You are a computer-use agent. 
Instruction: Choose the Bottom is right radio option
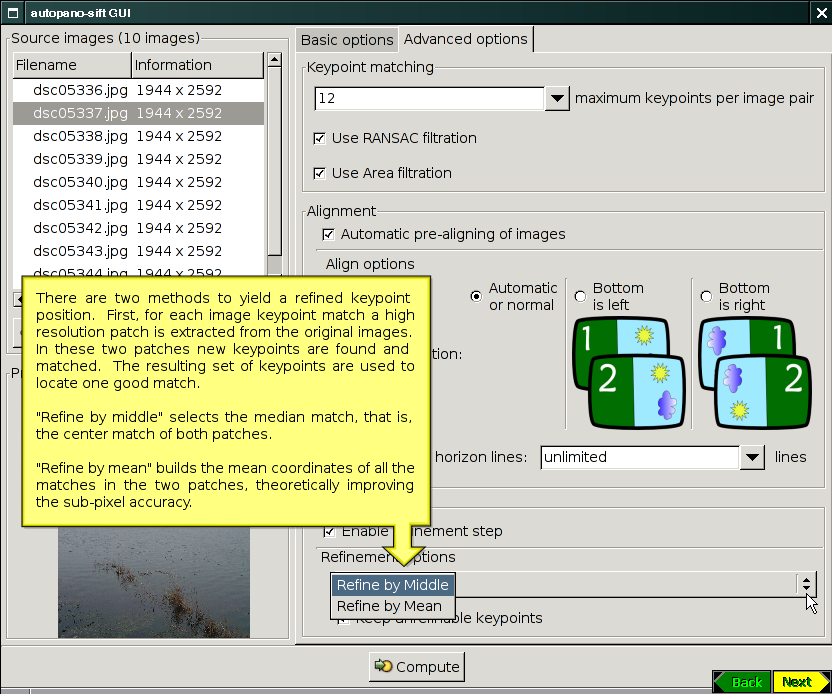706,296
